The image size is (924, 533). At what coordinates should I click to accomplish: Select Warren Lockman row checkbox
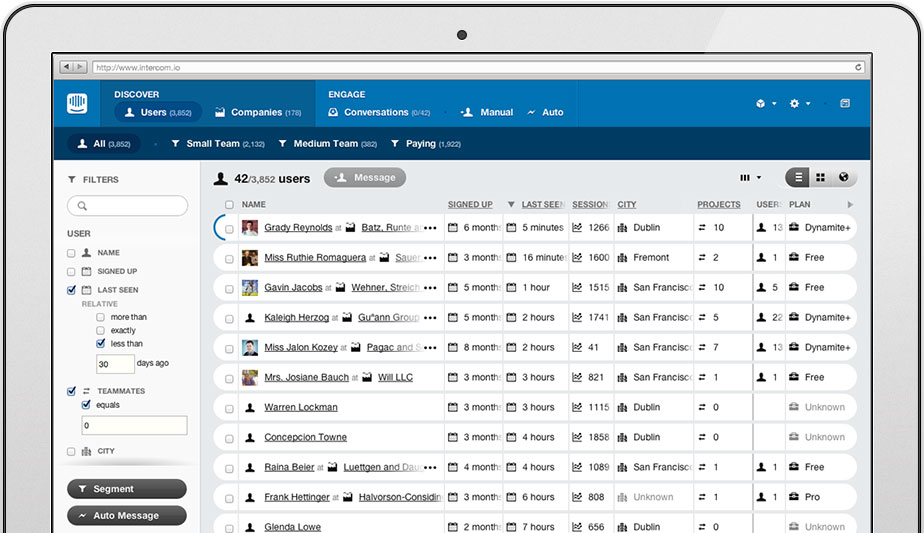click(x=229, y=409)
